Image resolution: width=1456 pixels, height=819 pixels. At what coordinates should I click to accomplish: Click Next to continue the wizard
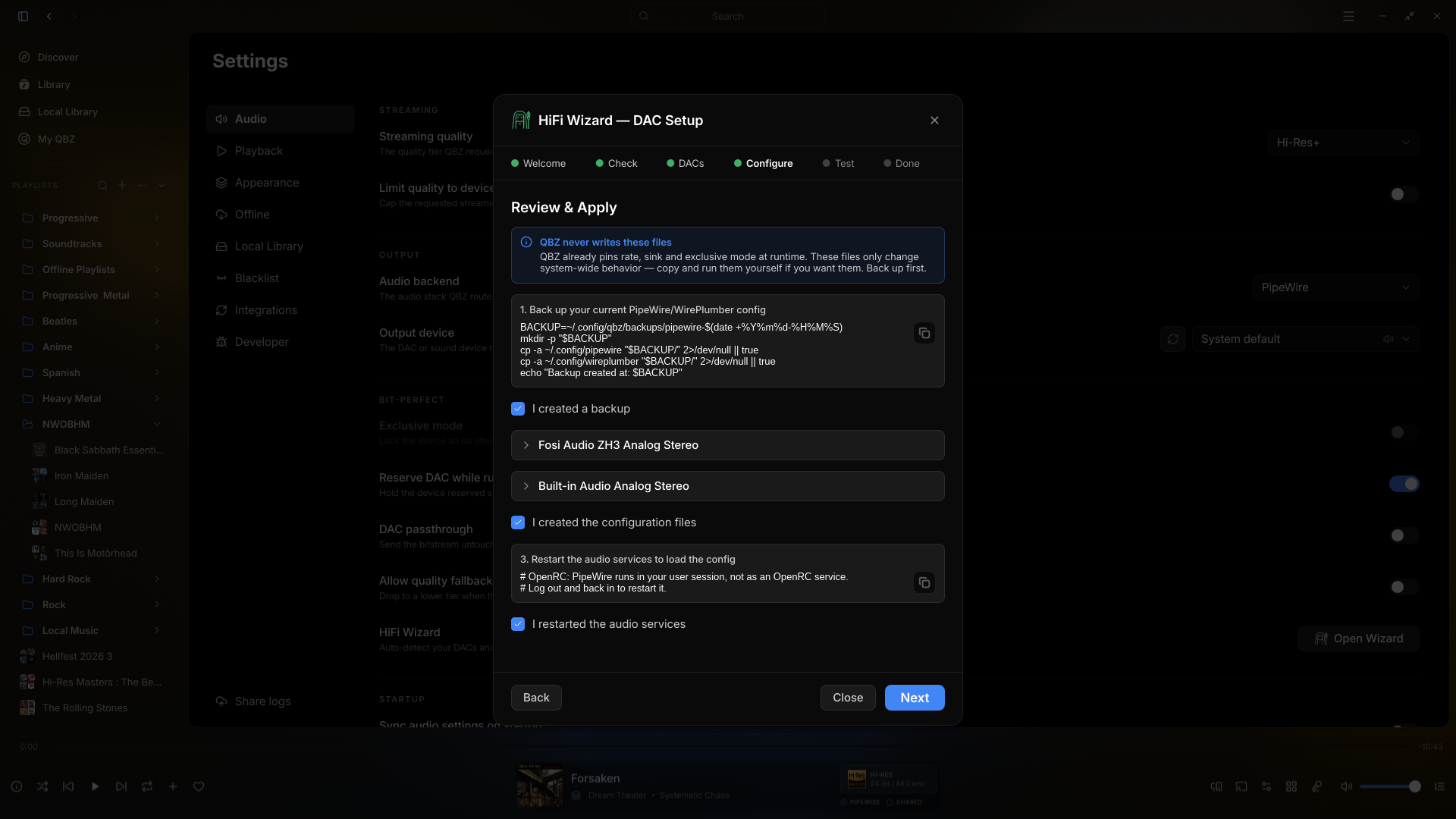pyautogui.click(x=915, y=698)
